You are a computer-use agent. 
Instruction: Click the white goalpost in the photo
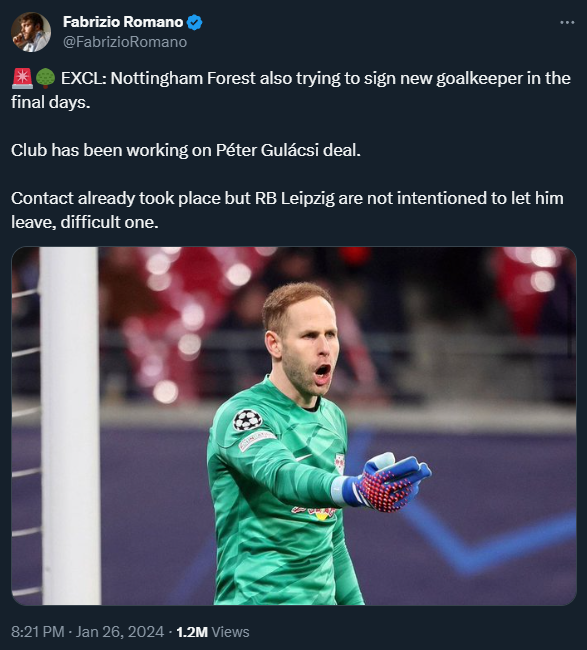coord(70,426)
